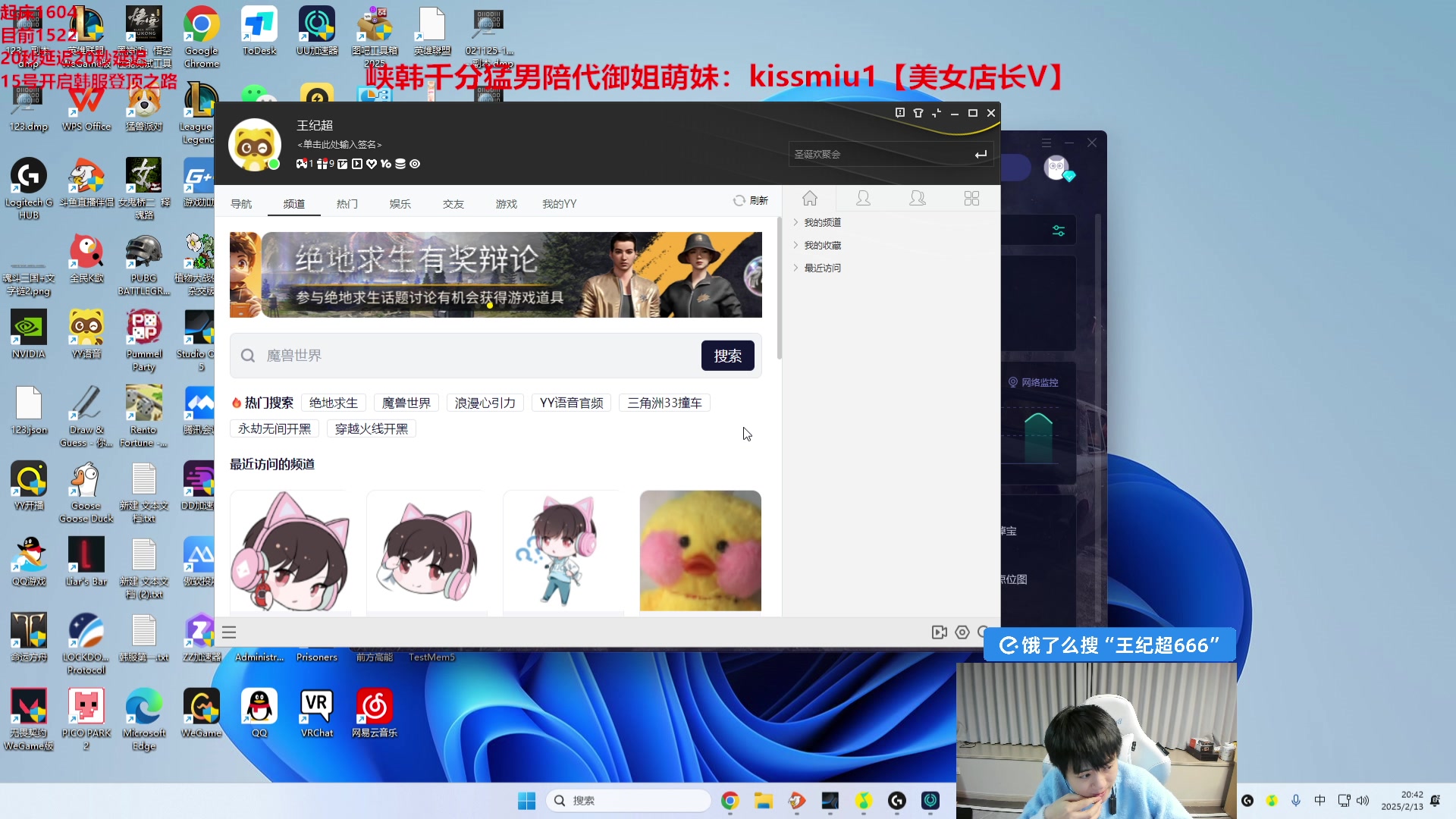This screenshot has width=1456, height=819.
Task: Open the apps grid icon in right panel
Action: click(x=971, y=199)
